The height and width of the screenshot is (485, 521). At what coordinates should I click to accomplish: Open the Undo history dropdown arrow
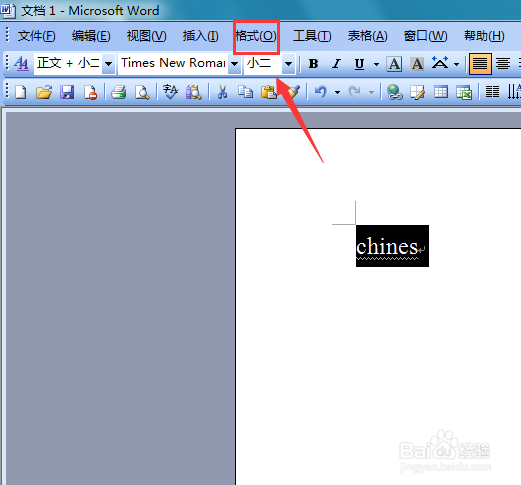(337, 92)
